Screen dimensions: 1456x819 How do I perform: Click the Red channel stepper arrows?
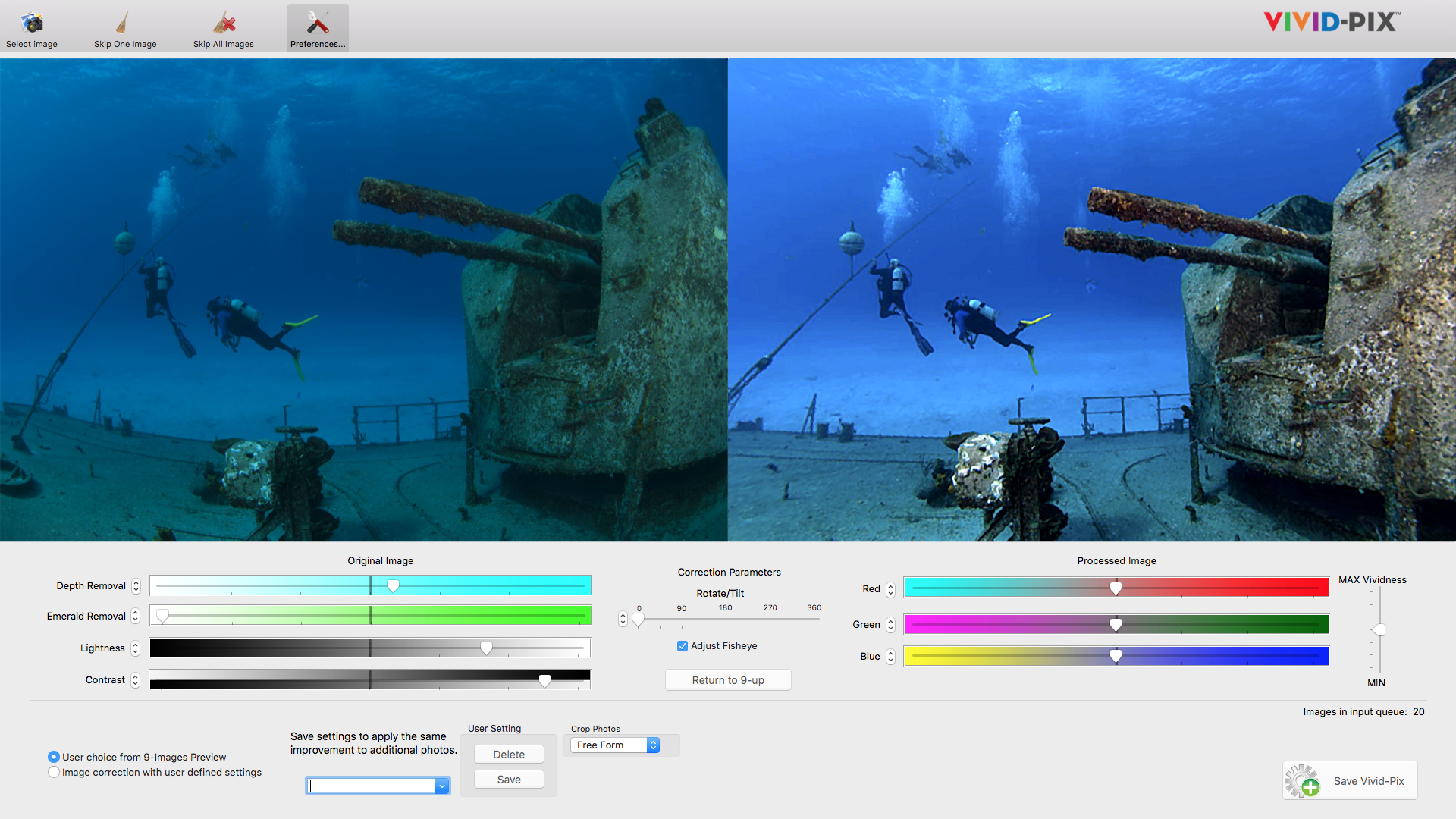click(890, 589)
